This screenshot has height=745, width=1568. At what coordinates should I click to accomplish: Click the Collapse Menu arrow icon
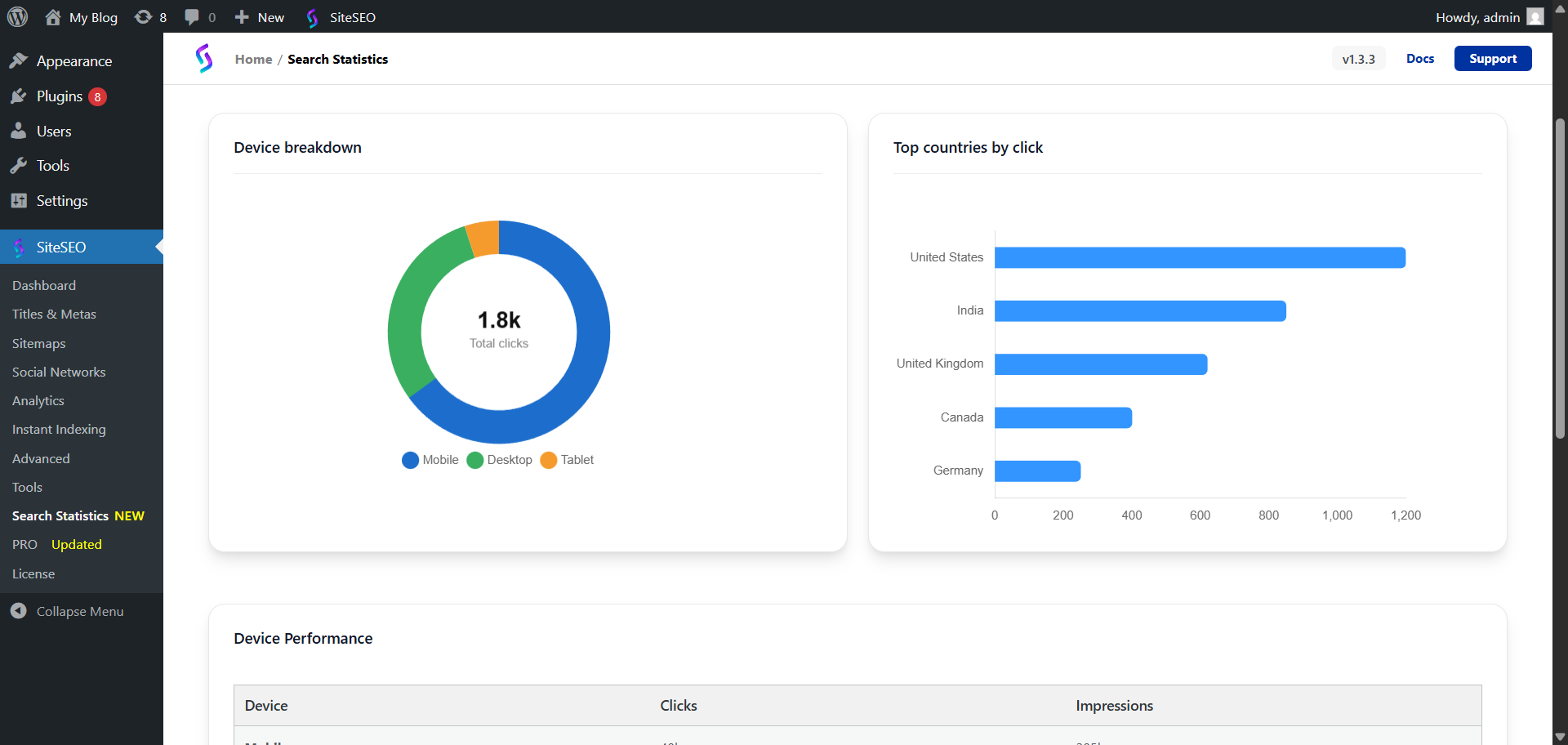click(19, 611)
